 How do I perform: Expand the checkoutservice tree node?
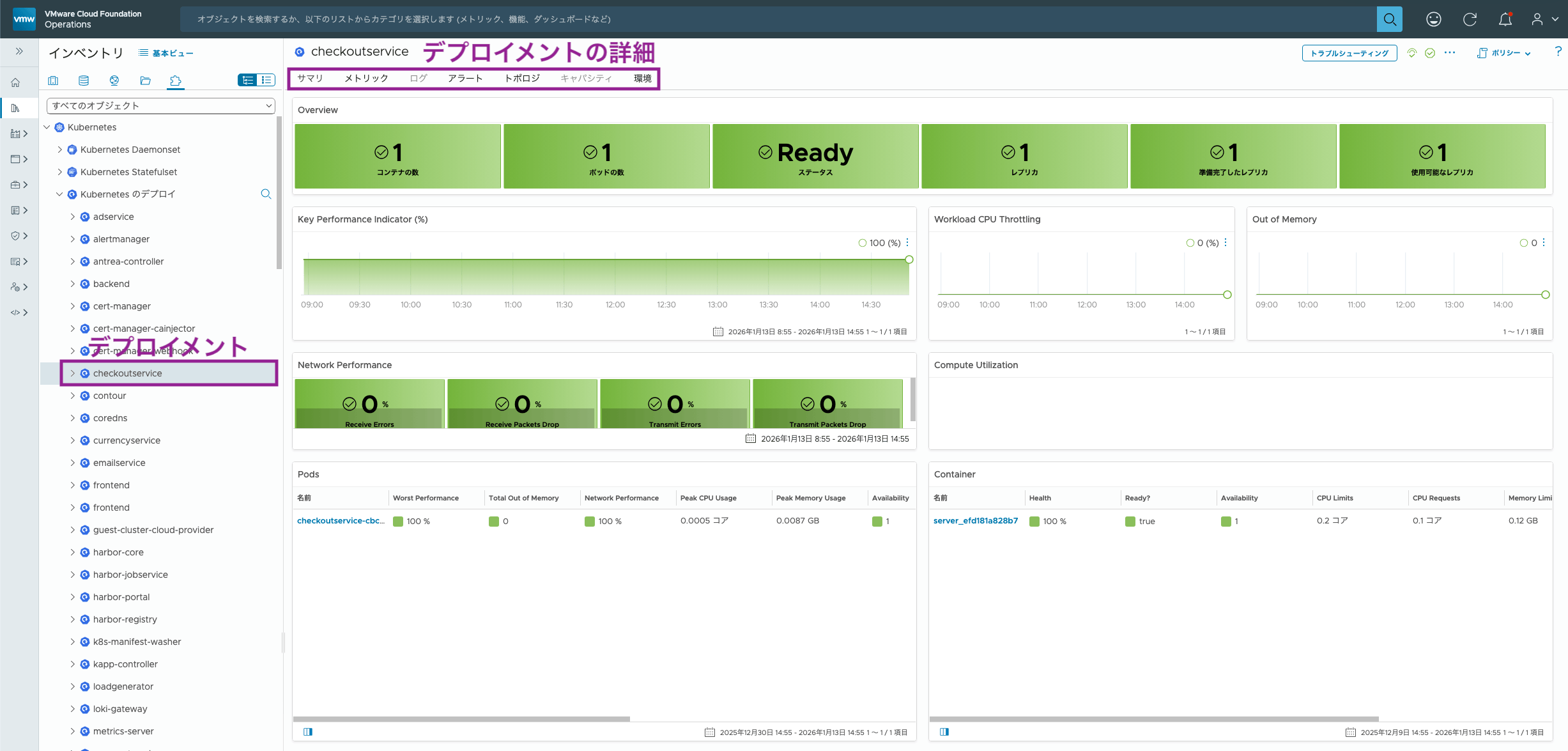(x=72, y=373)
